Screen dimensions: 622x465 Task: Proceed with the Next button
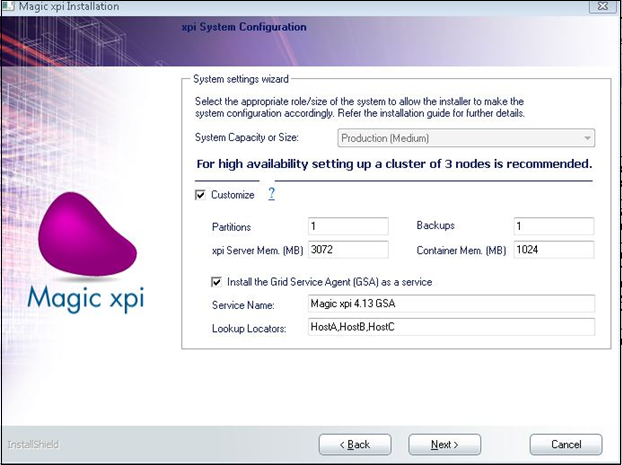pyautogui.click(x=445, y=444)
